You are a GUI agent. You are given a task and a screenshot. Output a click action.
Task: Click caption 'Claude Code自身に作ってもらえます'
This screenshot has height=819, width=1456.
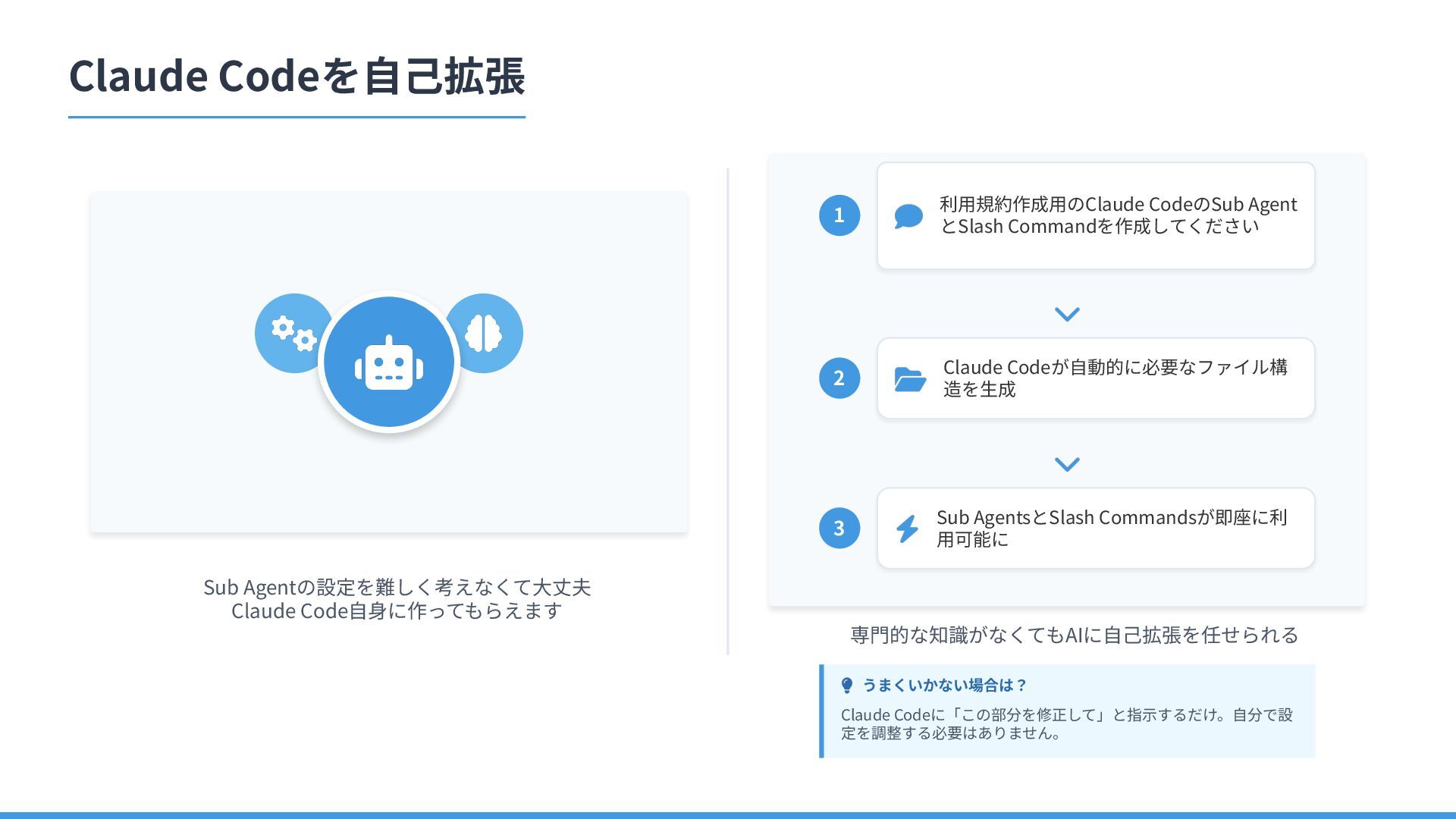(x=397, y=610)
